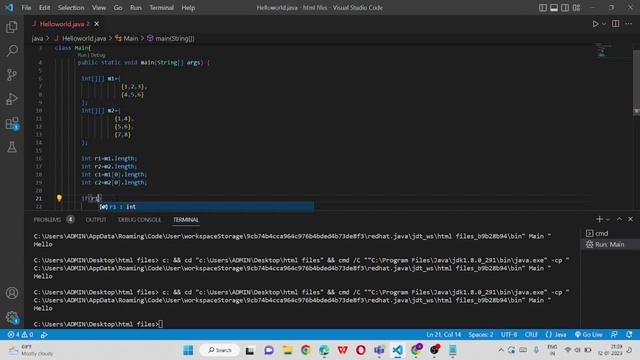Click the errors and warnings status indicator
Viewport: 640px width, 360px height.
pos(20,335)
